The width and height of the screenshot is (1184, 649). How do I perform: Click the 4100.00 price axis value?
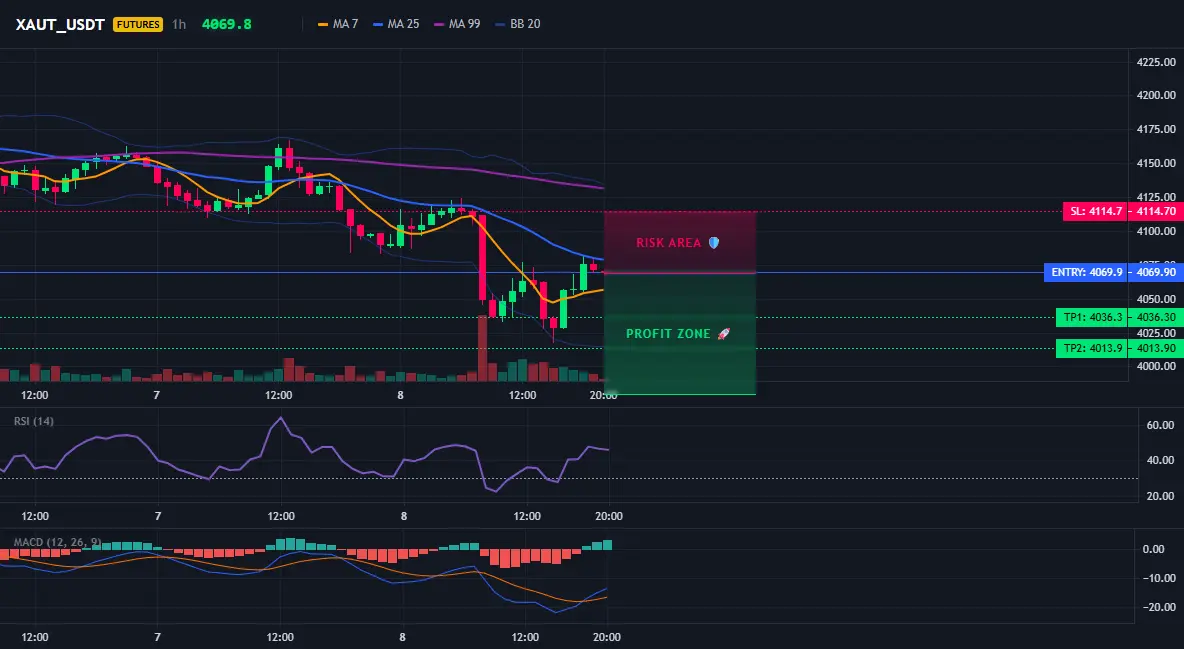(x=1156, y=231)
